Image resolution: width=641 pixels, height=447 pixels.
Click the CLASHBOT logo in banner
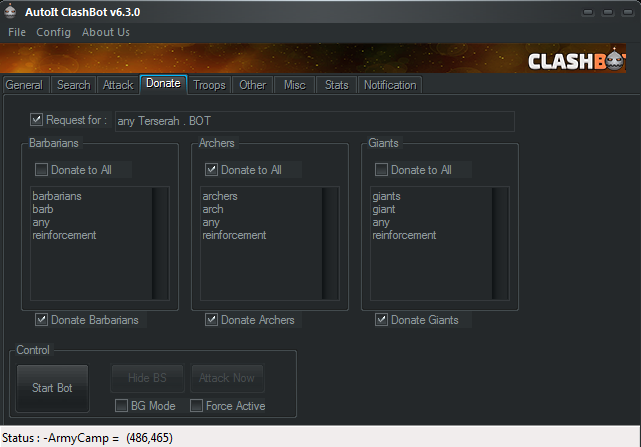pyautogui.click(x=576, y=61)
